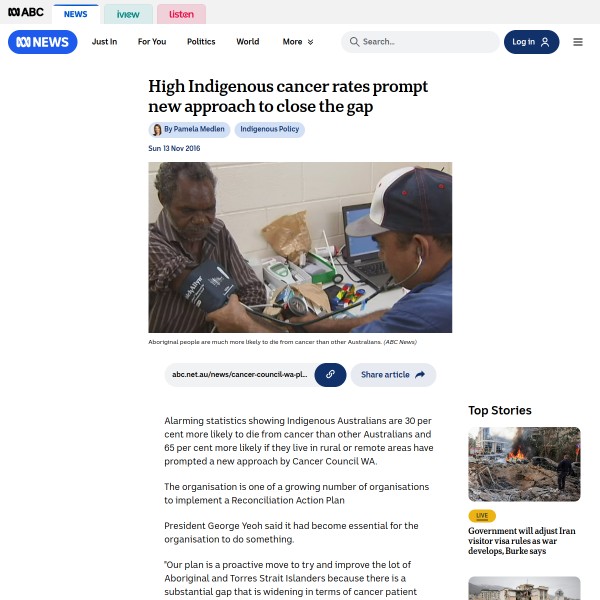This screenshot has width=600, height=600.
Task: Click the user profile icon in Log in
Action: point(545,42)
